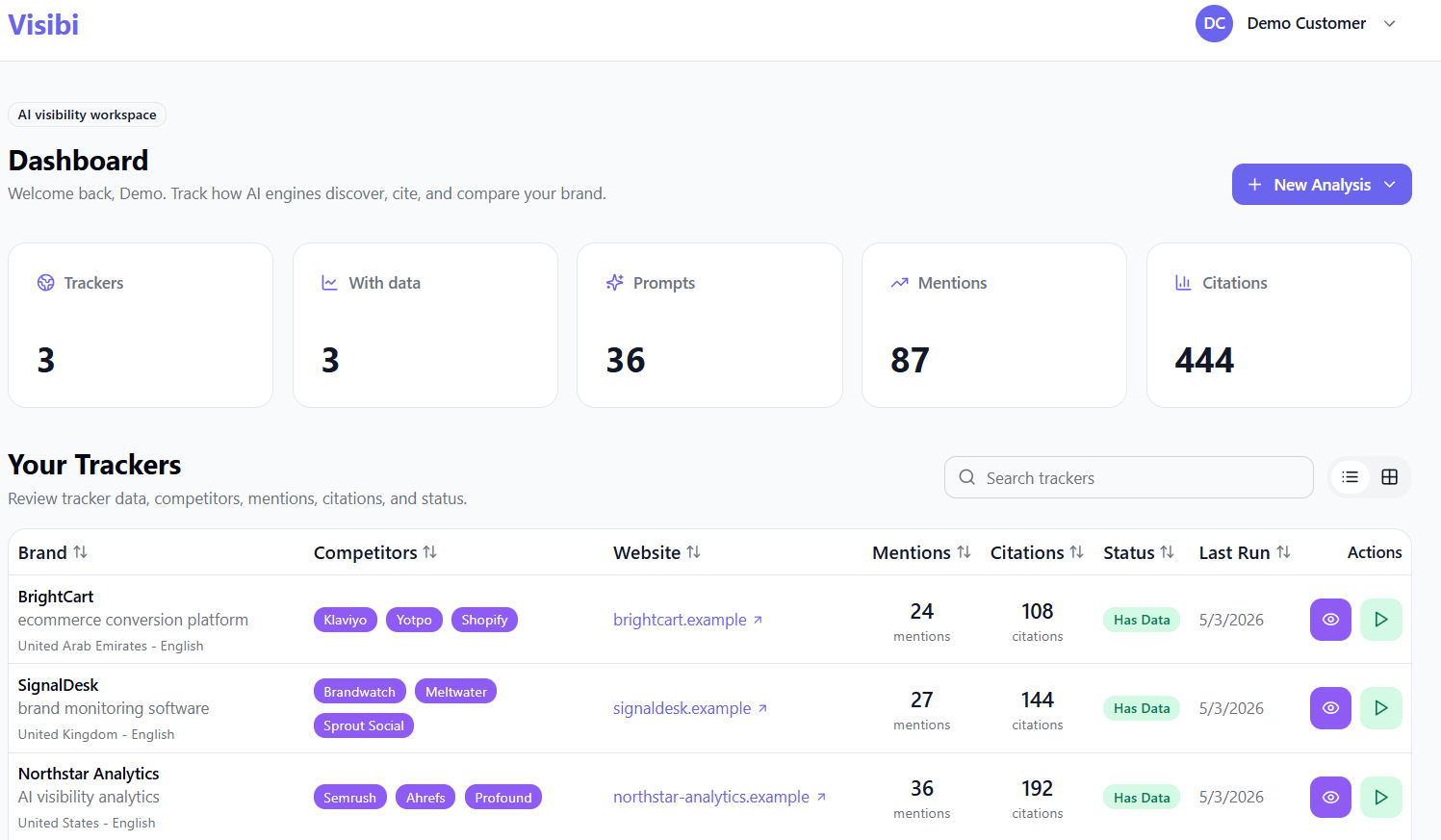Sort table by Last Run column
Screen dimensions: 1441x840
pos(1245,552)
